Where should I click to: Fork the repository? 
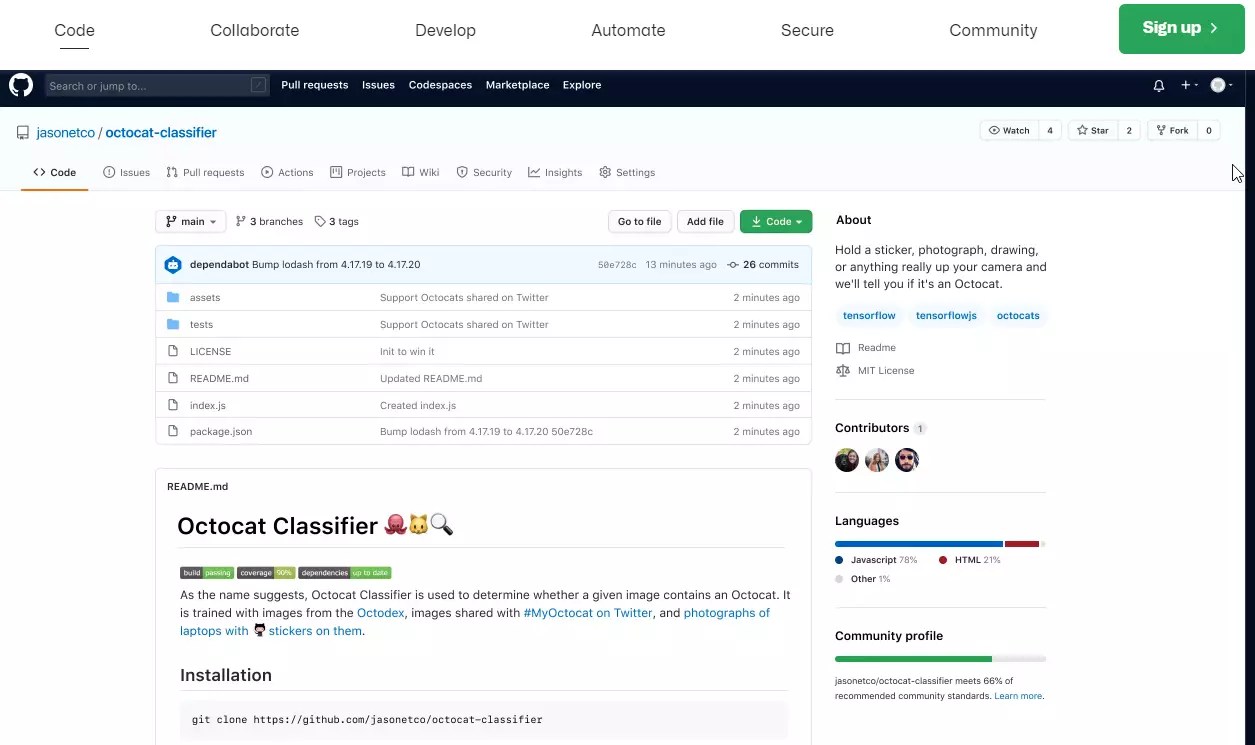tap(1170, 130)
